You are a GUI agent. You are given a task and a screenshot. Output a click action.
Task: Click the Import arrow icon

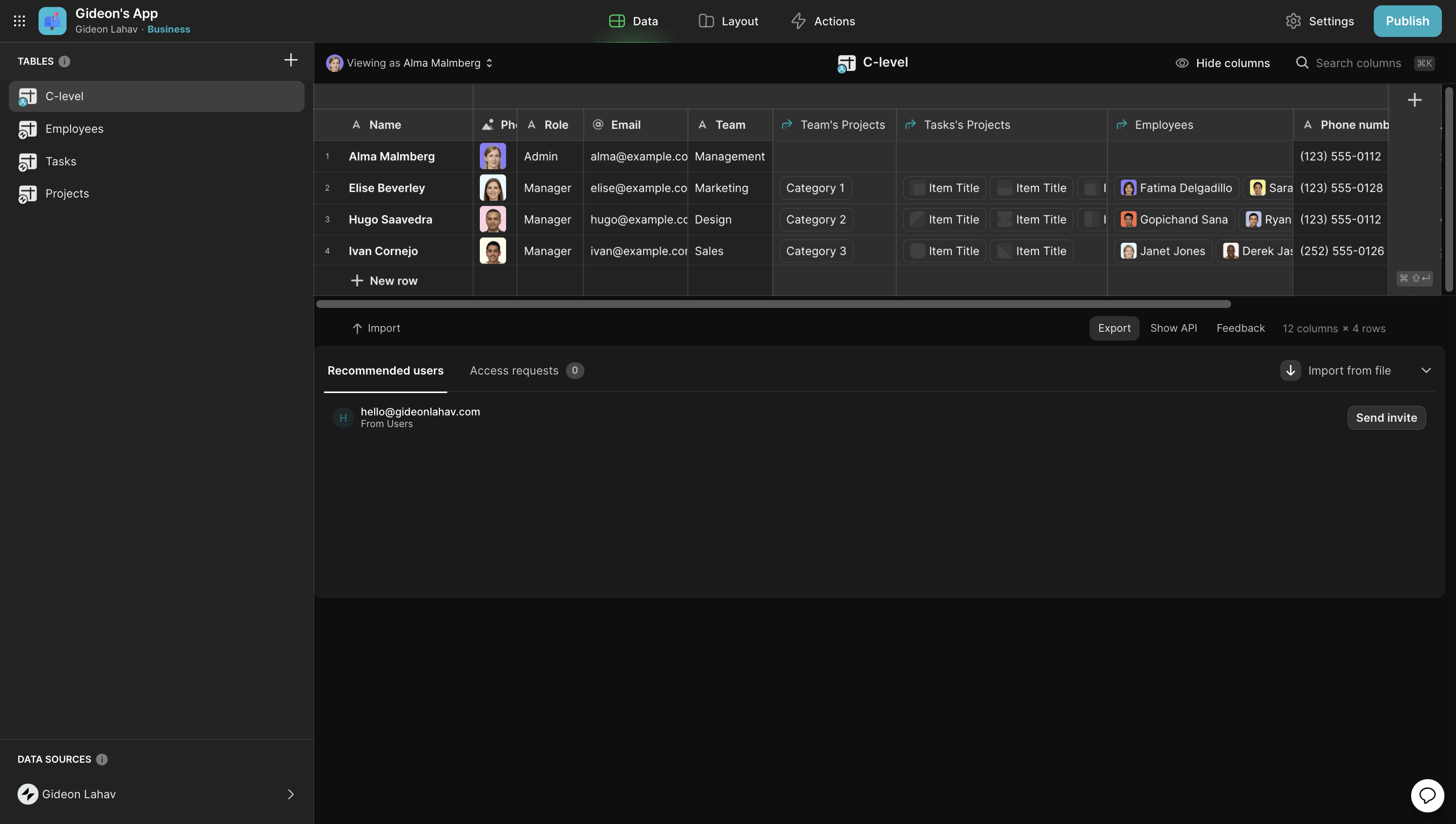tap(357, 328)
